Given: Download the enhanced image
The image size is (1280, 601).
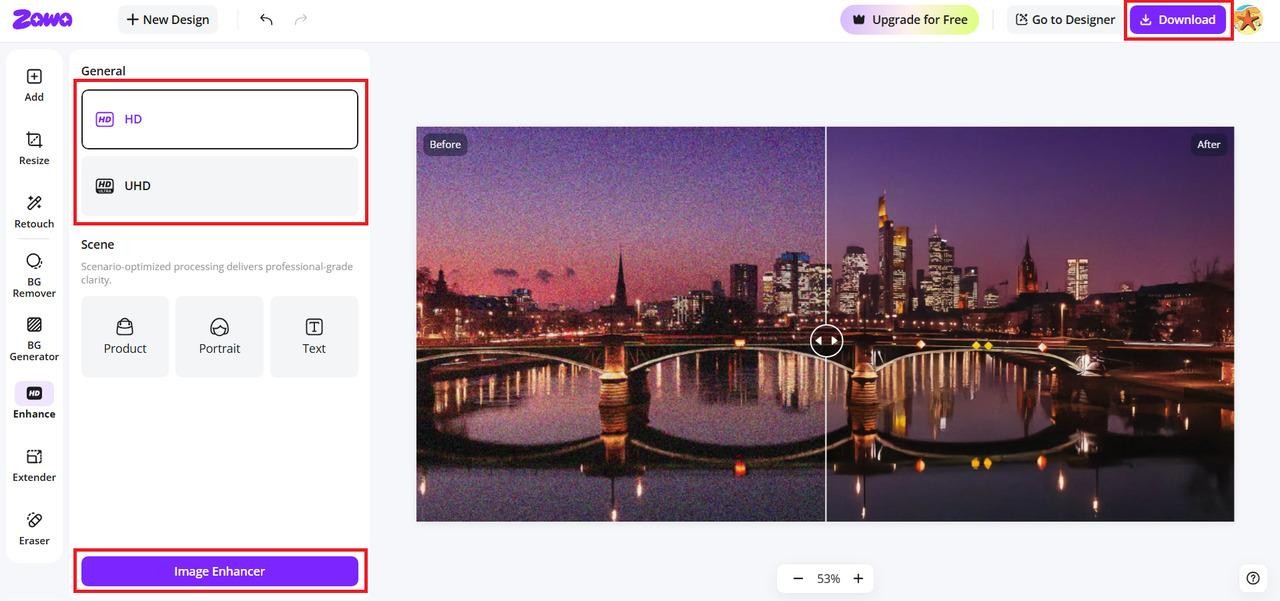Looking at the screenshot, I should [1178, 19].
